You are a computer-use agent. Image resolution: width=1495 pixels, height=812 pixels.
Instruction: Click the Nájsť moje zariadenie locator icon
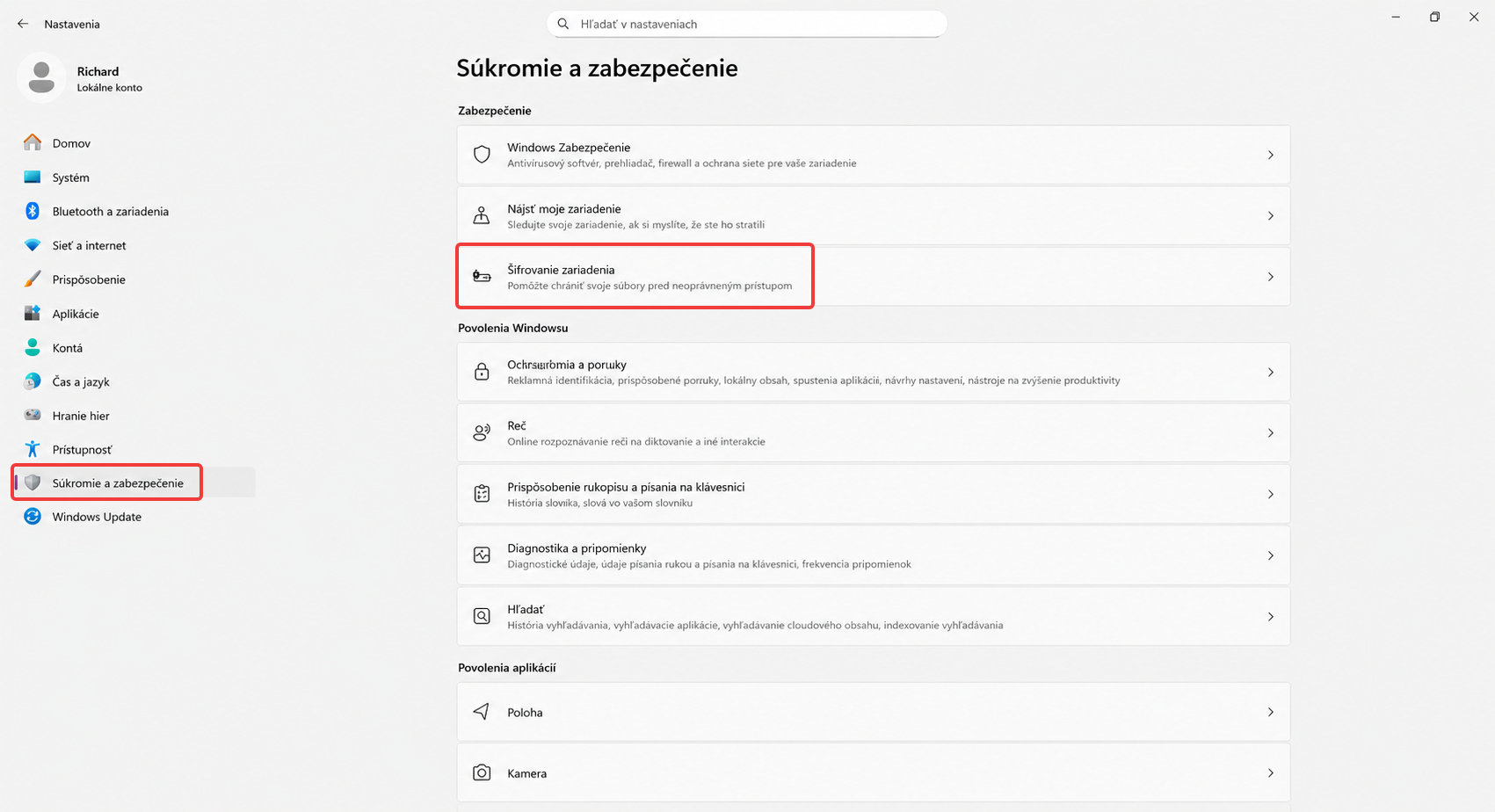[482, 215]
